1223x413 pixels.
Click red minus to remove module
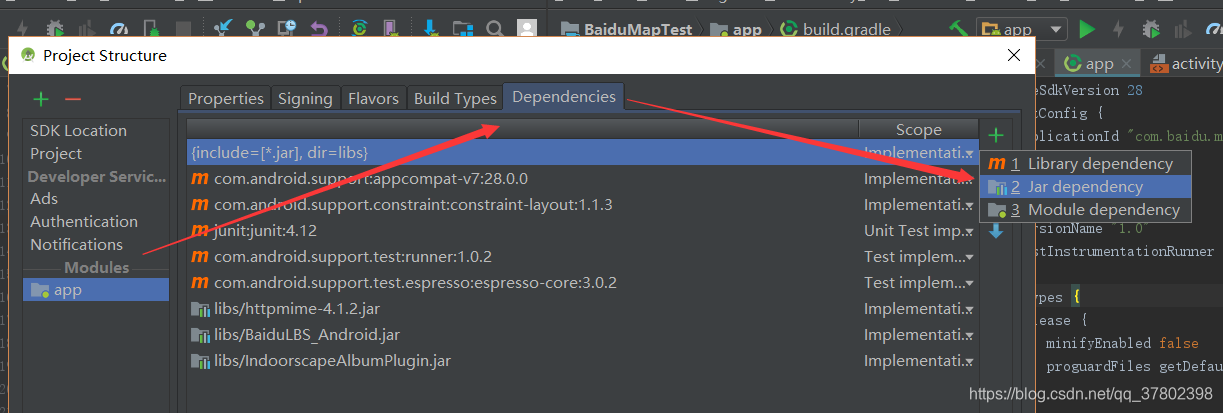(72, 98)
